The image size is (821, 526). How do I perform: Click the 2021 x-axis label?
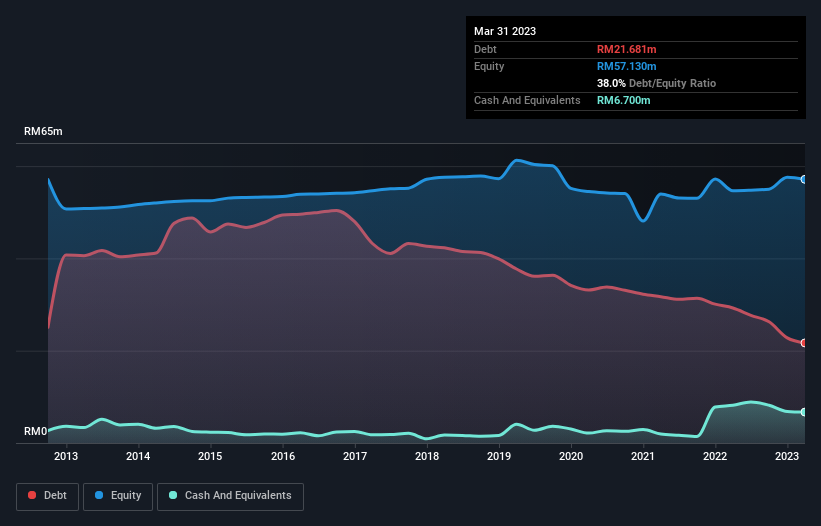642,456
